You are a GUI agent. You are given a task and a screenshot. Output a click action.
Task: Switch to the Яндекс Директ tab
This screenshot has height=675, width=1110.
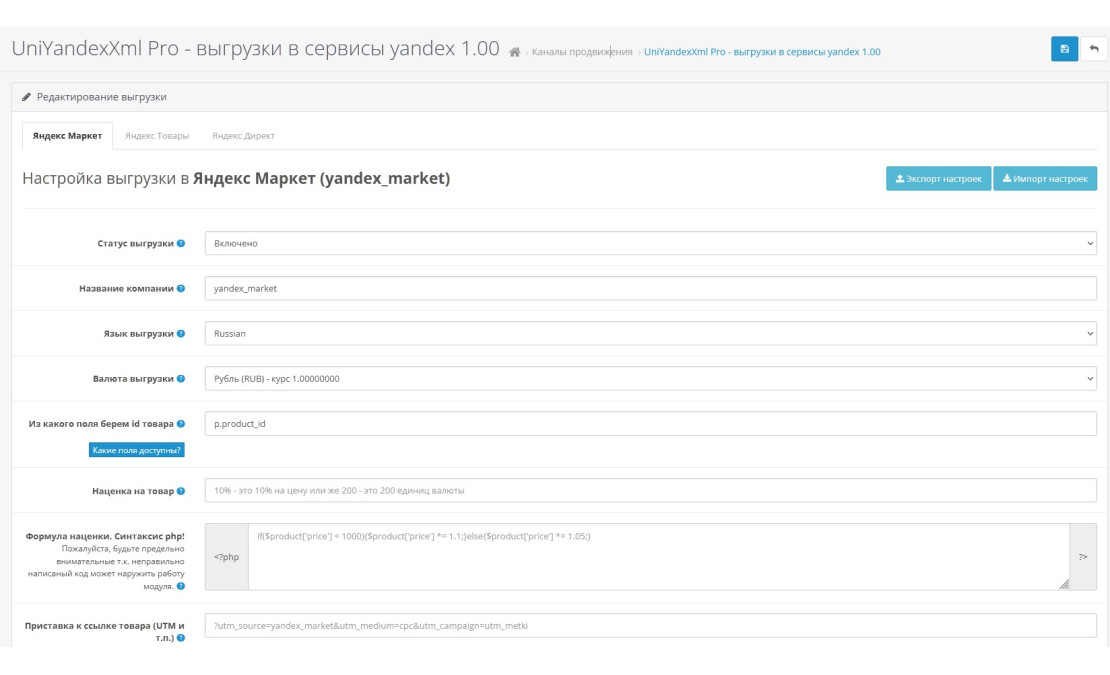point(243,136)
